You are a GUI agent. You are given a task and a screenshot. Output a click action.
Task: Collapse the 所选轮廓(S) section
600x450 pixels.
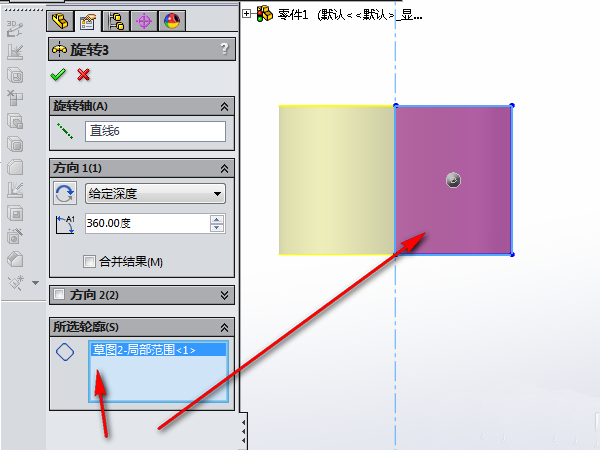tap(224, 328)
